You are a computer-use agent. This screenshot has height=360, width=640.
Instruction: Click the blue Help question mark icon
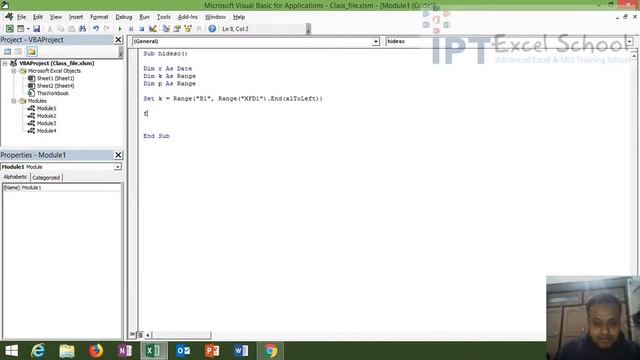pos(212,29)
